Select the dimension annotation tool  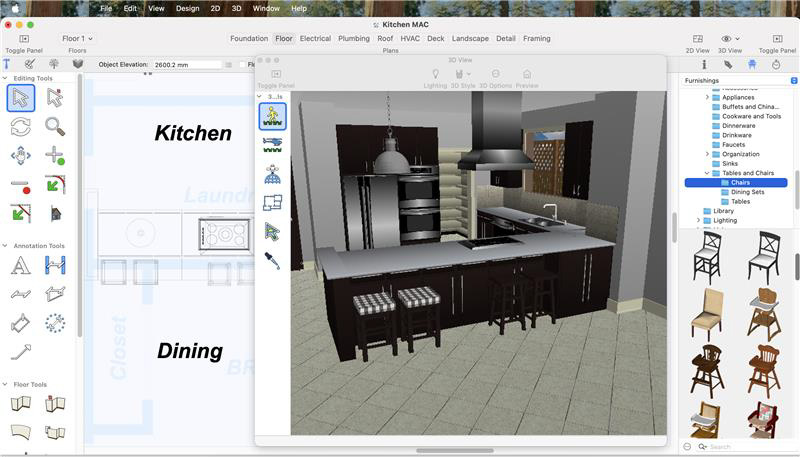coord(55,265)
